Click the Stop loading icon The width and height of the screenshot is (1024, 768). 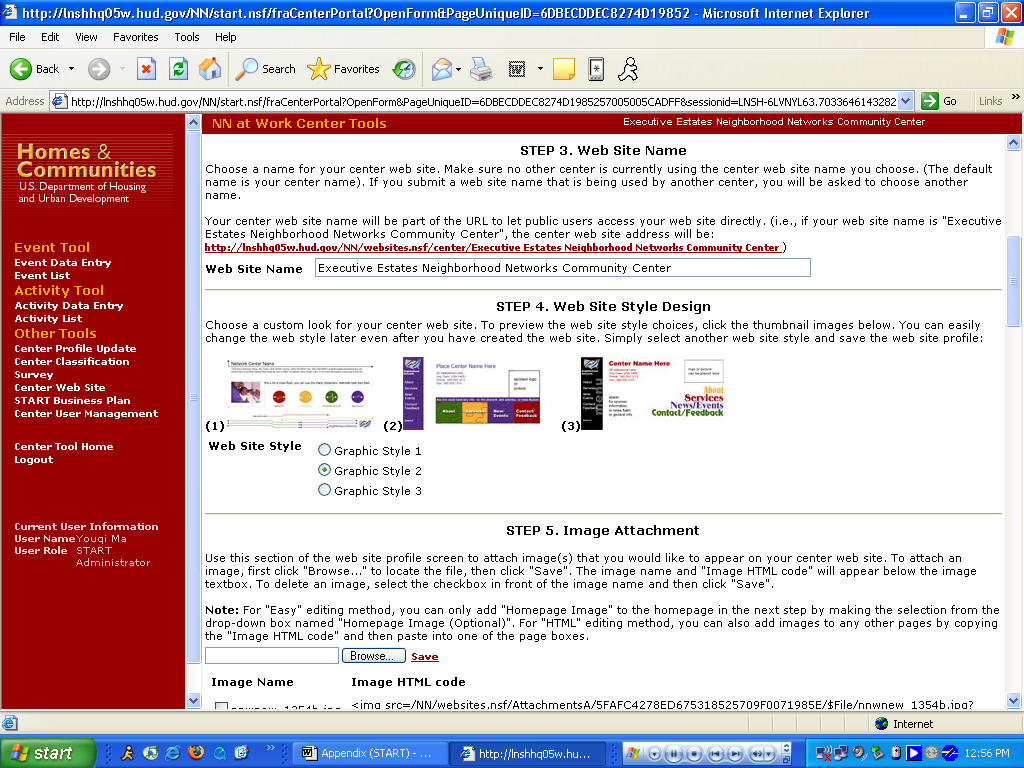[146, 69]
